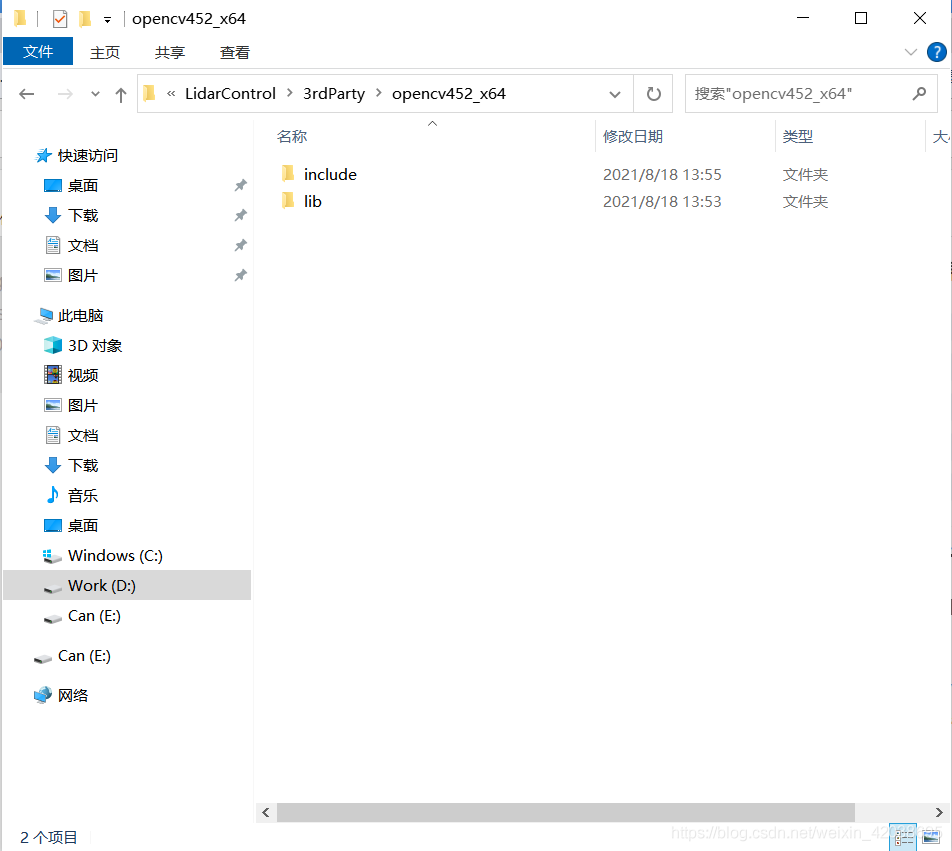Click the horizontal scrollbar thumb

(x=566, y=812)
